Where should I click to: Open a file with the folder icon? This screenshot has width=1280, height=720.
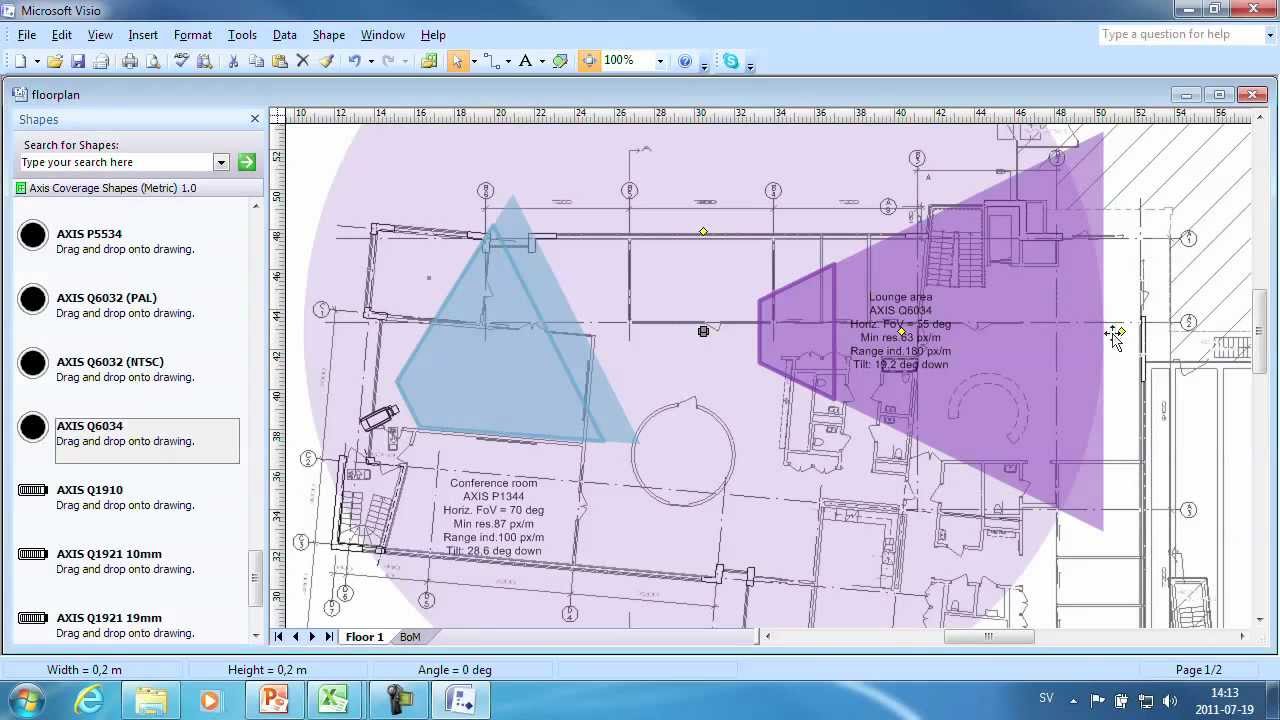coord(55,61)
